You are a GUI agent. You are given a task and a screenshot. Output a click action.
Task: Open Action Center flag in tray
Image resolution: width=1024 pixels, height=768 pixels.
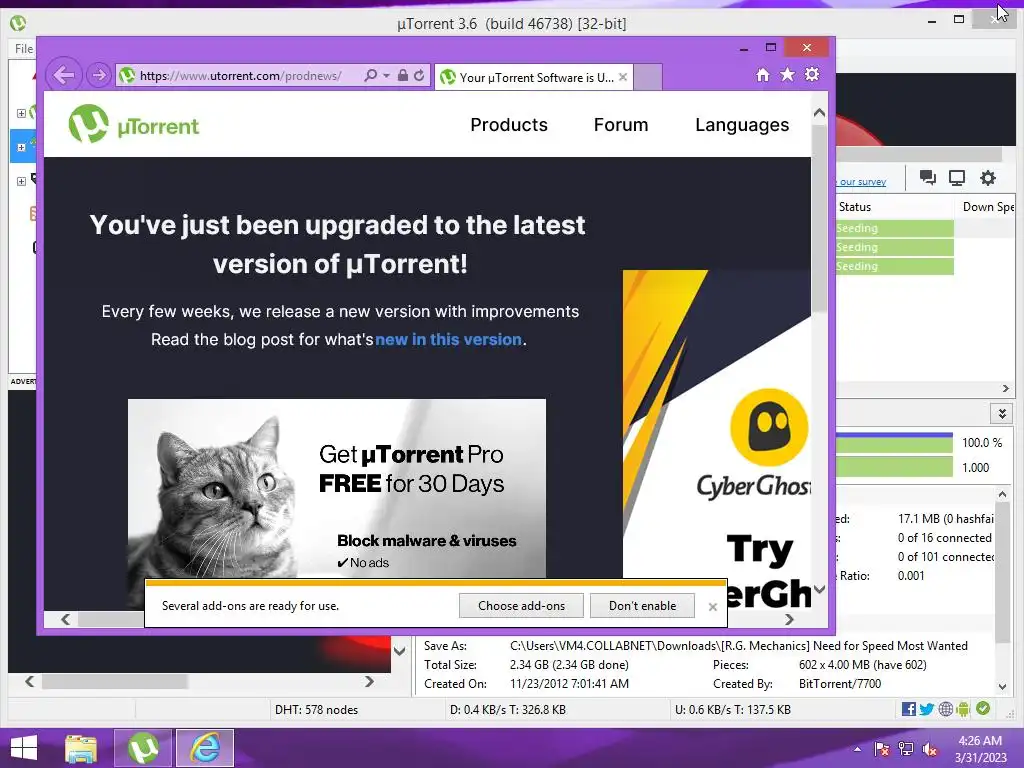click(x=882, y=750)
